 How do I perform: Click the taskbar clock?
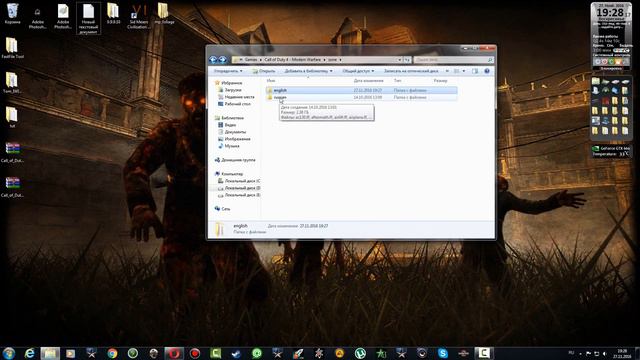(x=622, y=353)
